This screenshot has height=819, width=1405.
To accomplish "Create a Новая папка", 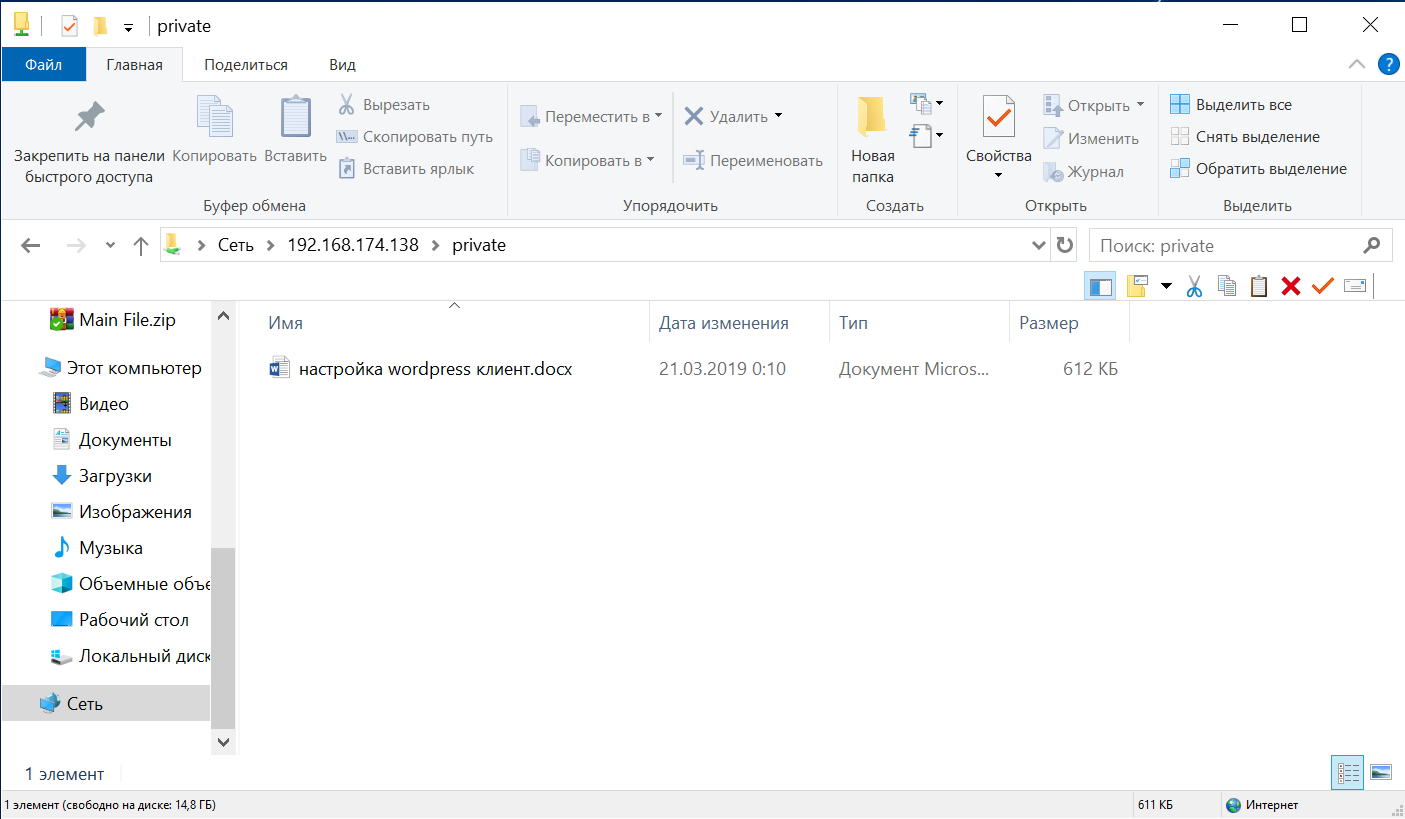I will (872, 140).
